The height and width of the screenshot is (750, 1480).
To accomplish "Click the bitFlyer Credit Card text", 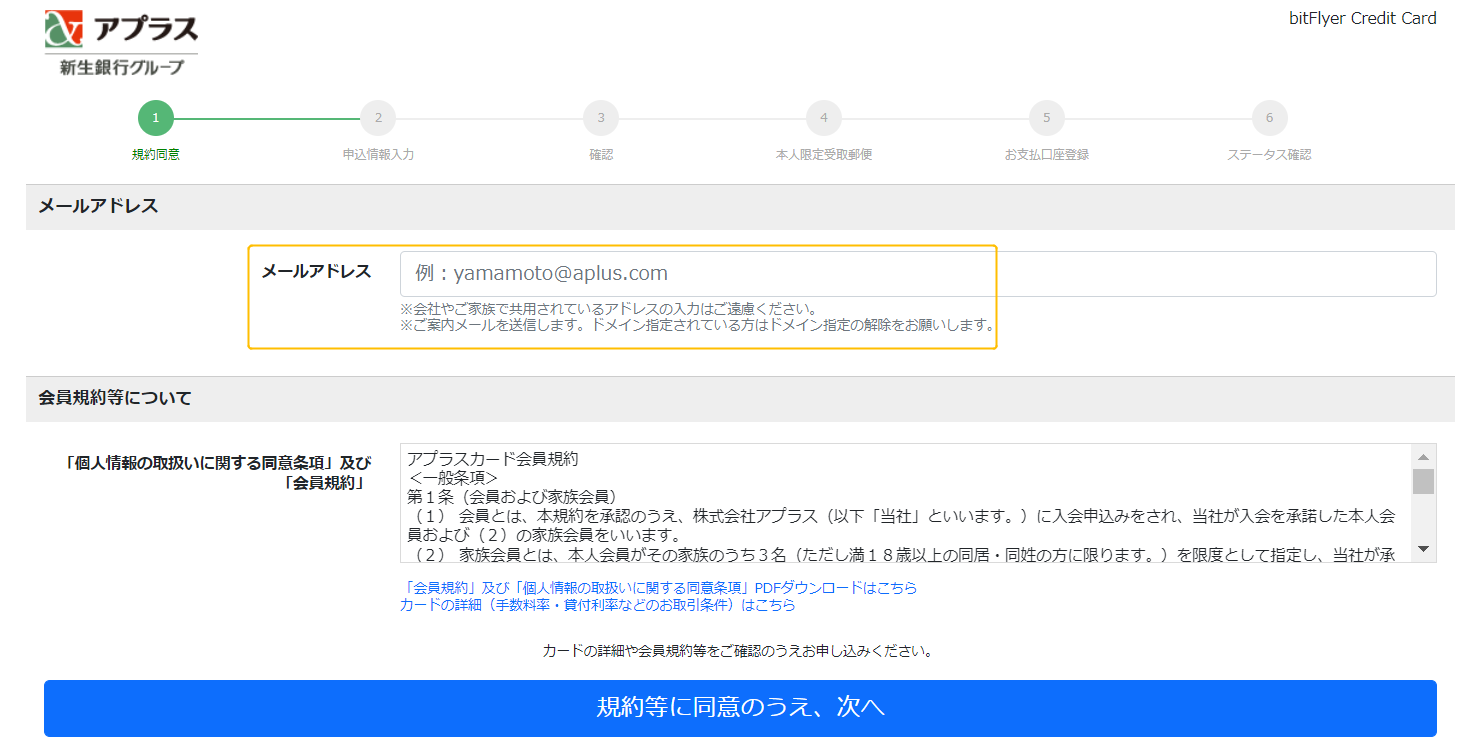I will [1363, 18].
